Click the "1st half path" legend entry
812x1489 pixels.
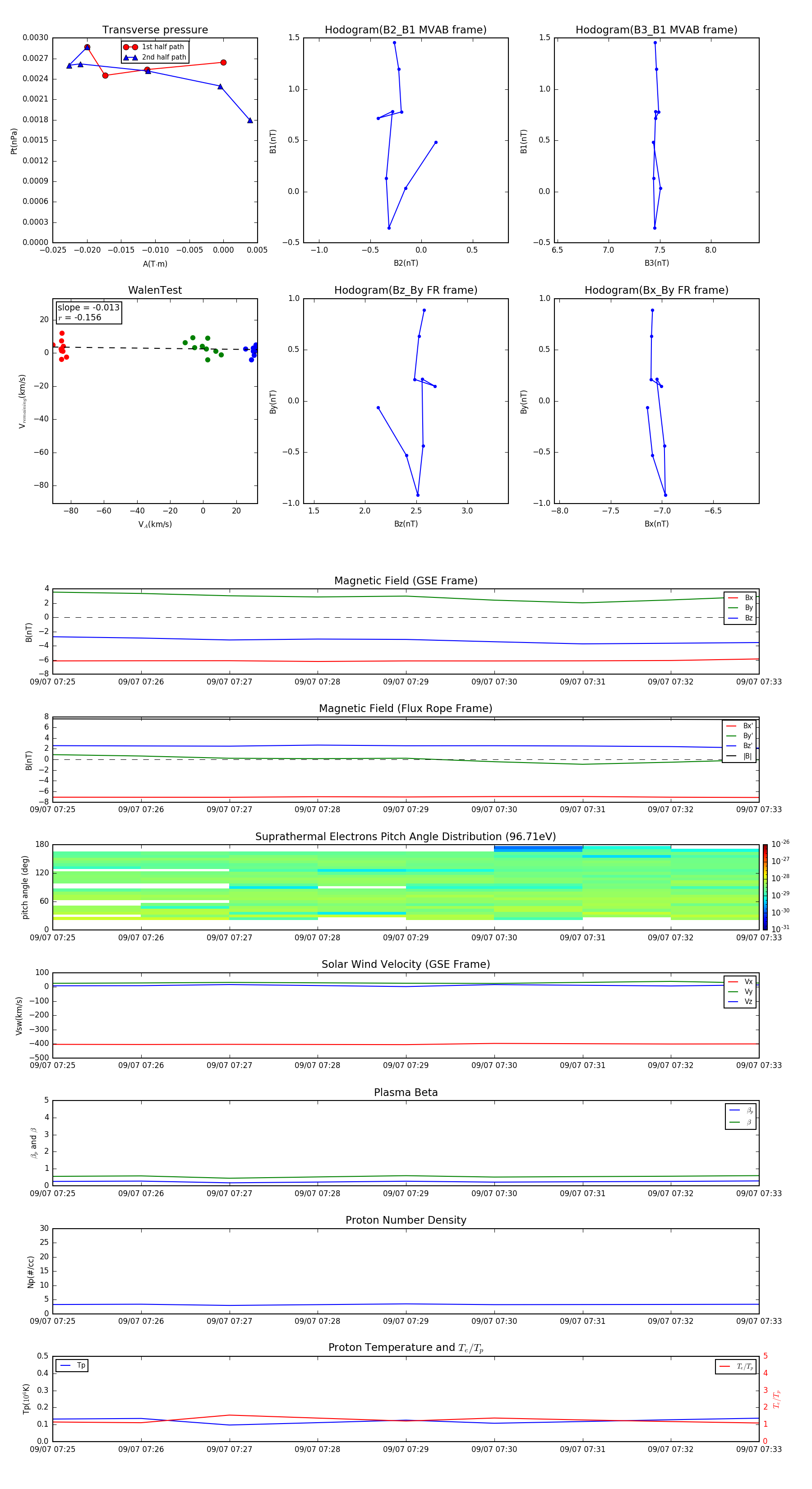[x=155, y=47]
